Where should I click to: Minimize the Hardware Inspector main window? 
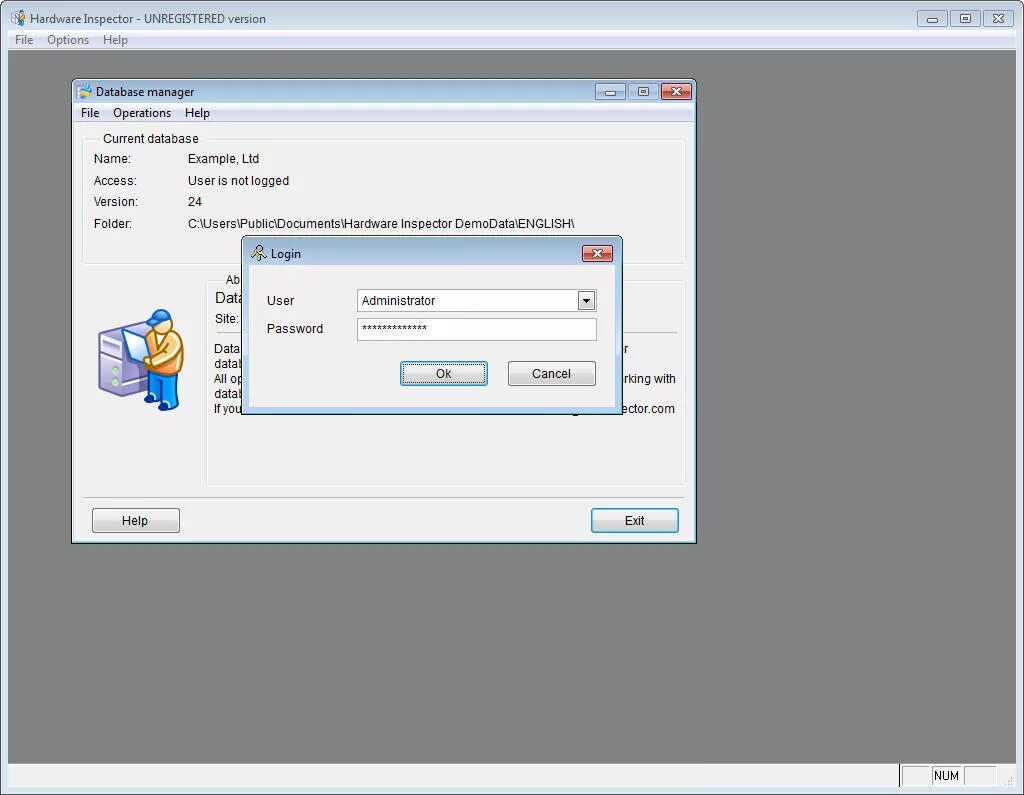coord(932,19)
